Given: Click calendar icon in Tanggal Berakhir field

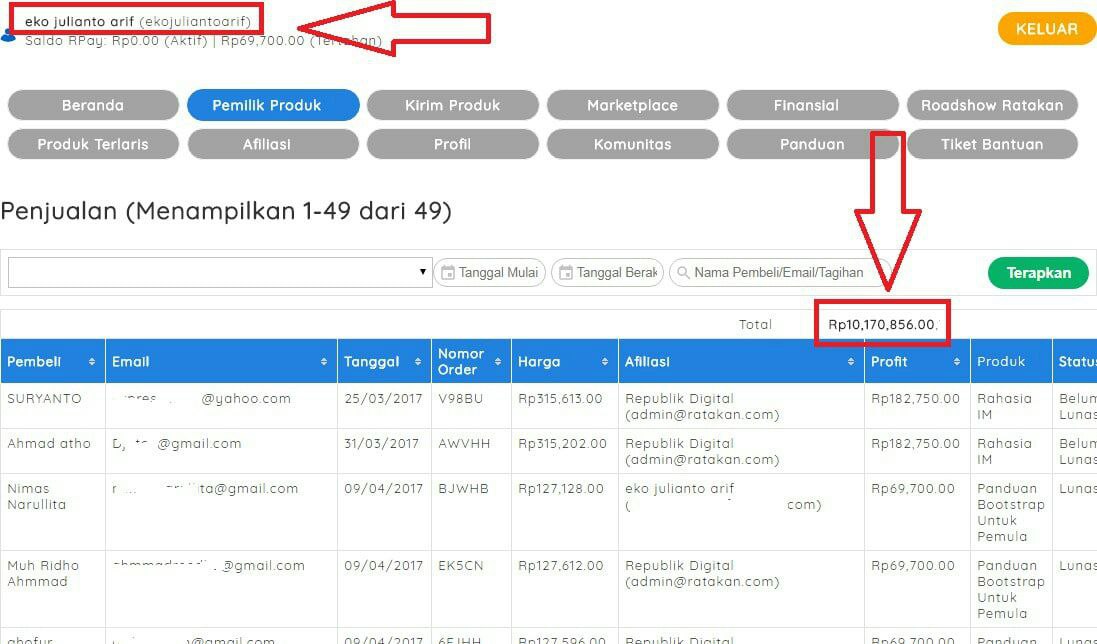Looking at the screenshot, I should coord(566,273).
